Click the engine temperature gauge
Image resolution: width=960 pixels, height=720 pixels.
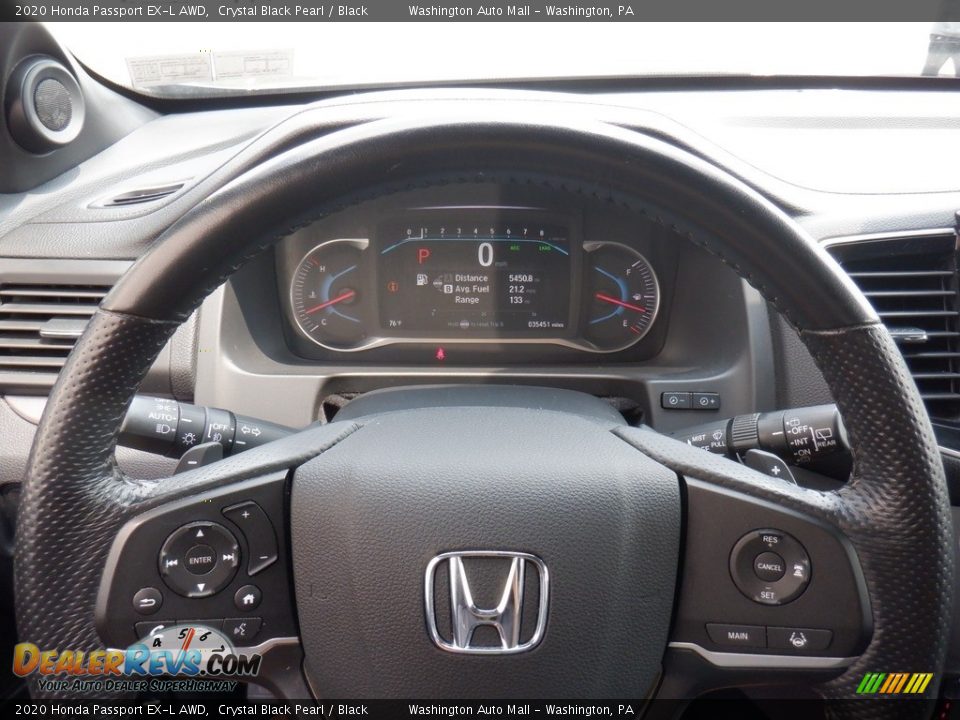click(x=330, y=296)
